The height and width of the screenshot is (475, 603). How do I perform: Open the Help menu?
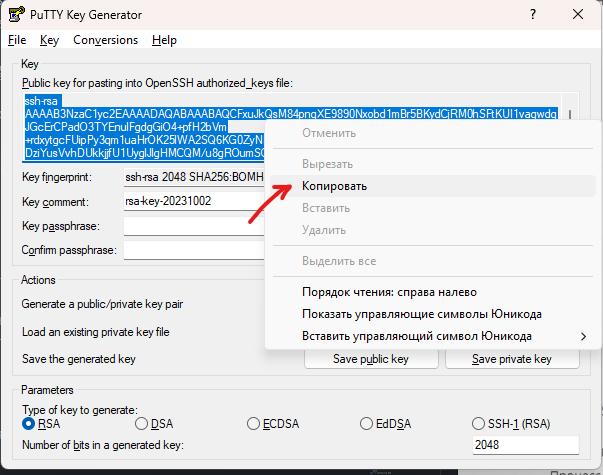coord(164,40)
